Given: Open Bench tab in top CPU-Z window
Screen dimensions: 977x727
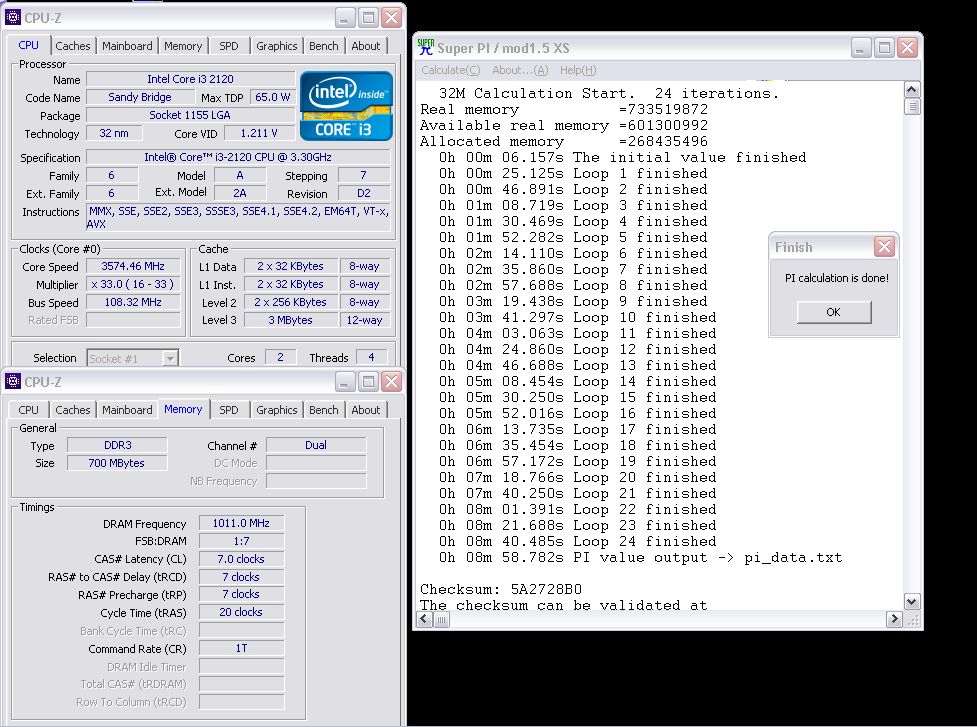Looking at the screenshot, I should click(x=324, y=45).
